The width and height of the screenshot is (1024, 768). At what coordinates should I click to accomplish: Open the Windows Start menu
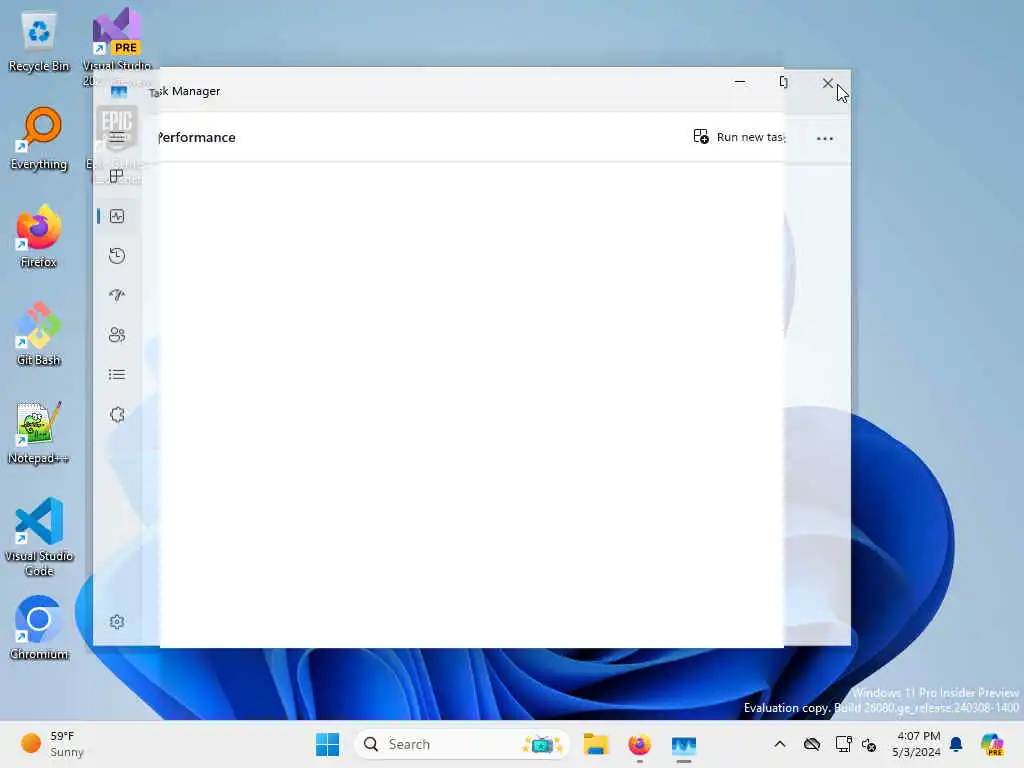click(328, 744)
